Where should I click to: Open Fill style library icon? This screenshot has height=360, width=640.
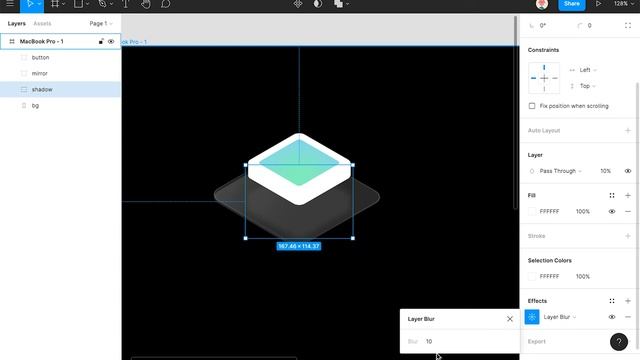[612, 196]
